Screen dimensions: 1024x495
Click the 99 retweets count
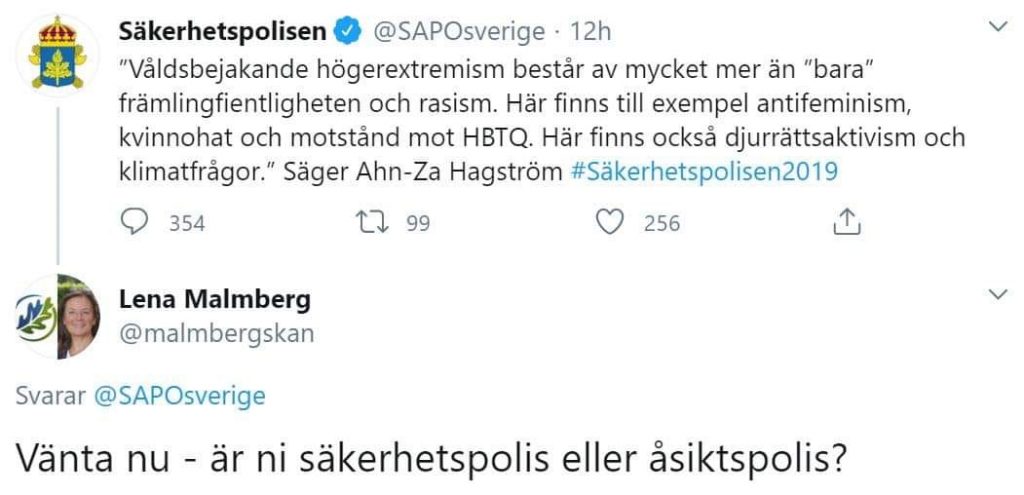418,224
